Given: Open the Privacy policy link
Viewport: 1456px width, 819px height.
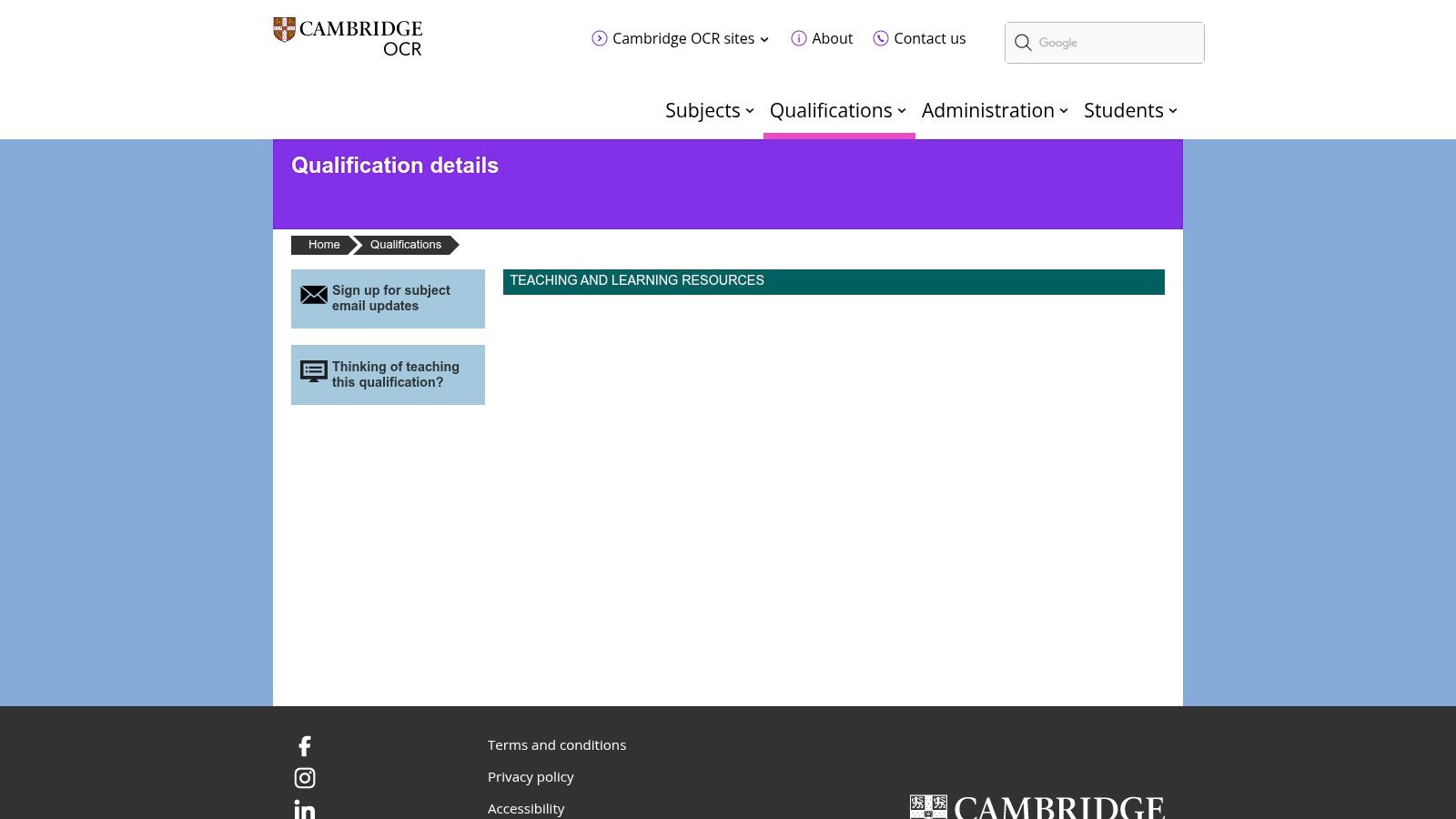Looking at the screenshot, I should (x=531, y=776).
